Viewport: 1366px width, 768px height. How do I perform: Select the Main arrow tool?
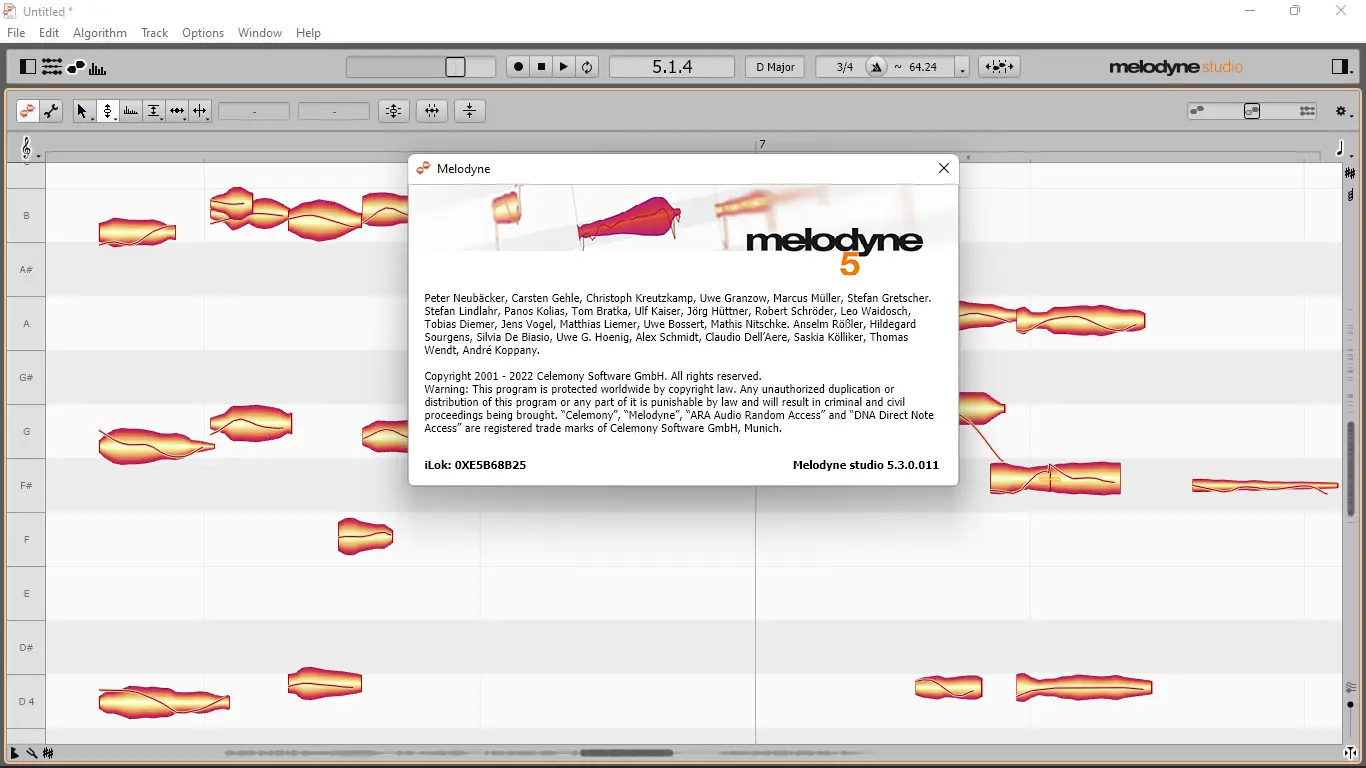point(84,111)
